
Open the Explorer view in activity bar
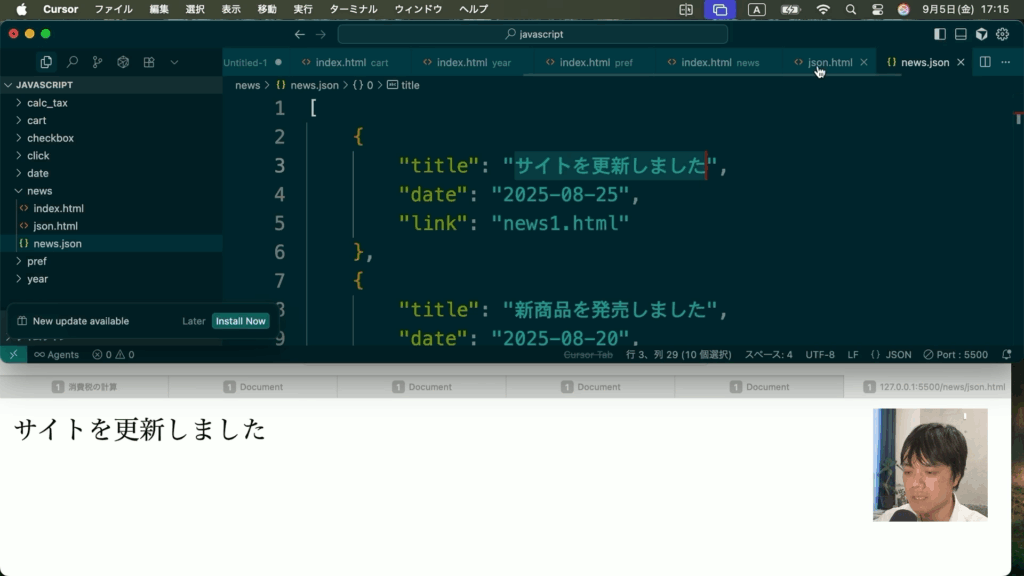tap(46, 62)
